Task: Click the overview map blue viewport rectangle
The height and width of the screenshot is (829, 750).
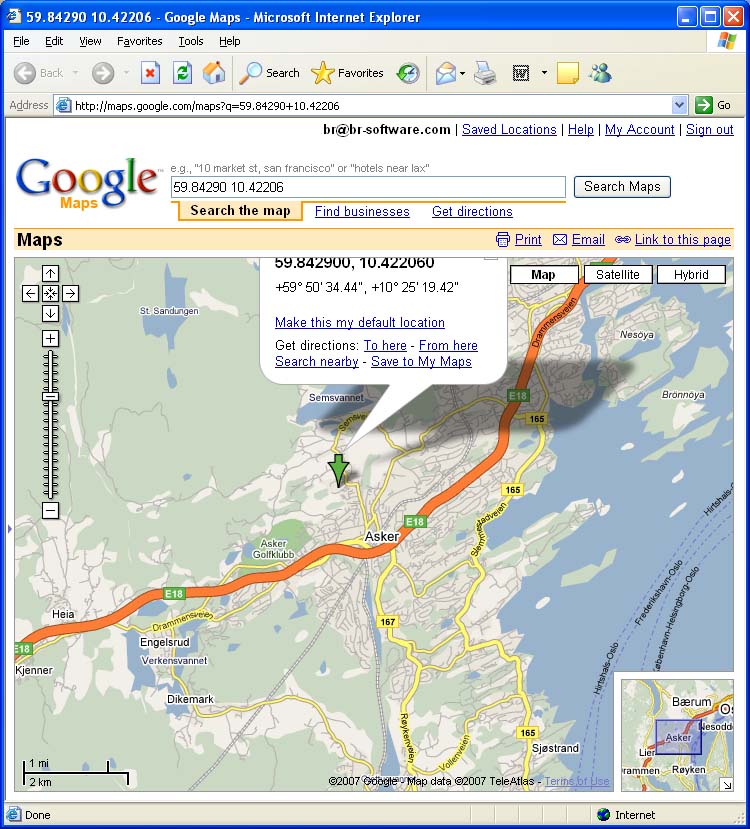Action: pos(679,737)
